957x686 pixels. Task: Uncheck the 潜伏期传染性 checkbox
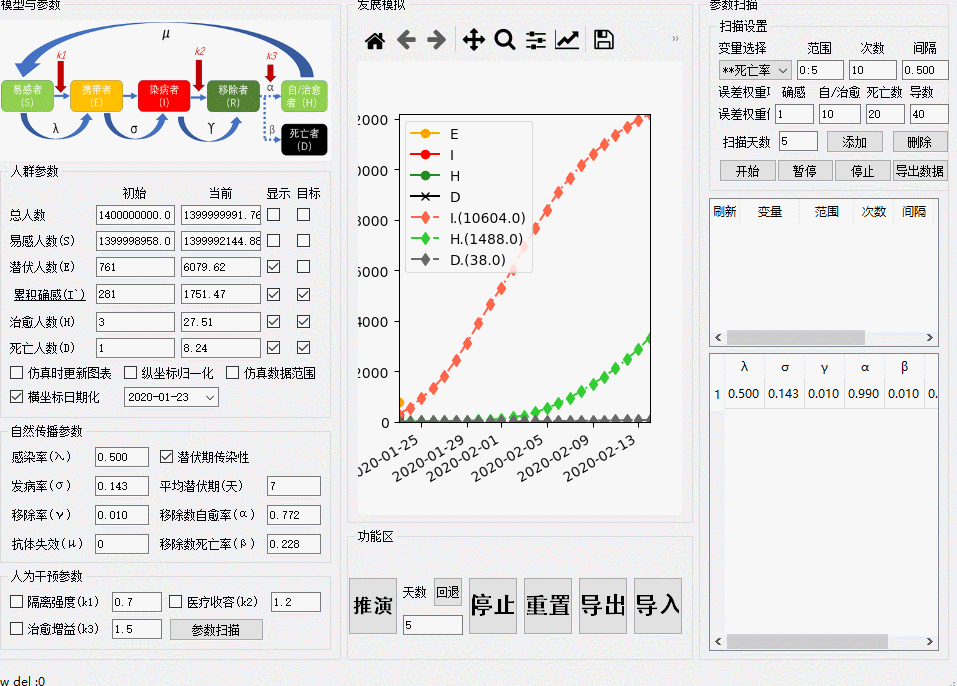click(168, 457)
